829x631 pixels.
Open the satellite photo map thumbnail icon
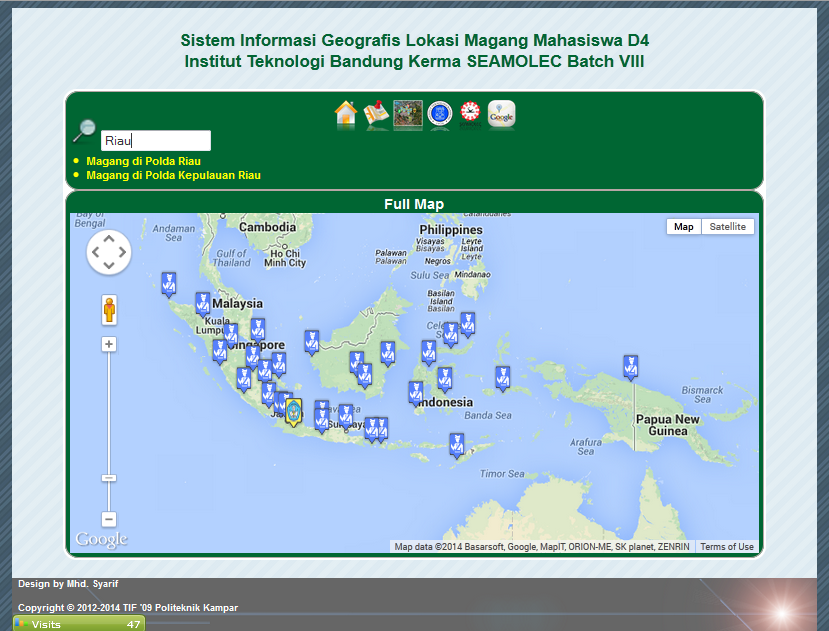(407, 114)
